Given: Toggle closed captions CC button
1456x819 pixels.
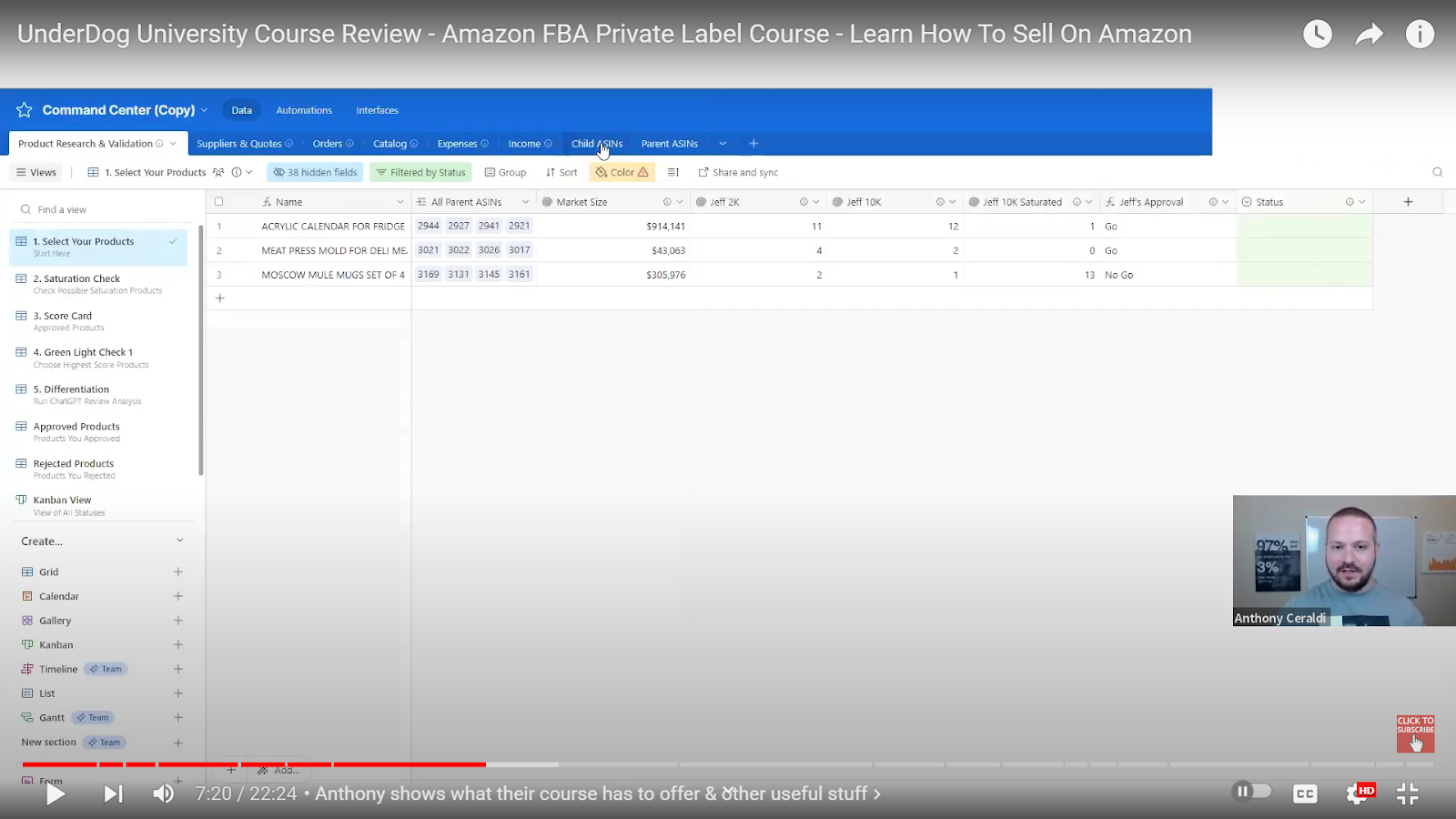Looking at the screenshot, I should [x=1305, y=794].
